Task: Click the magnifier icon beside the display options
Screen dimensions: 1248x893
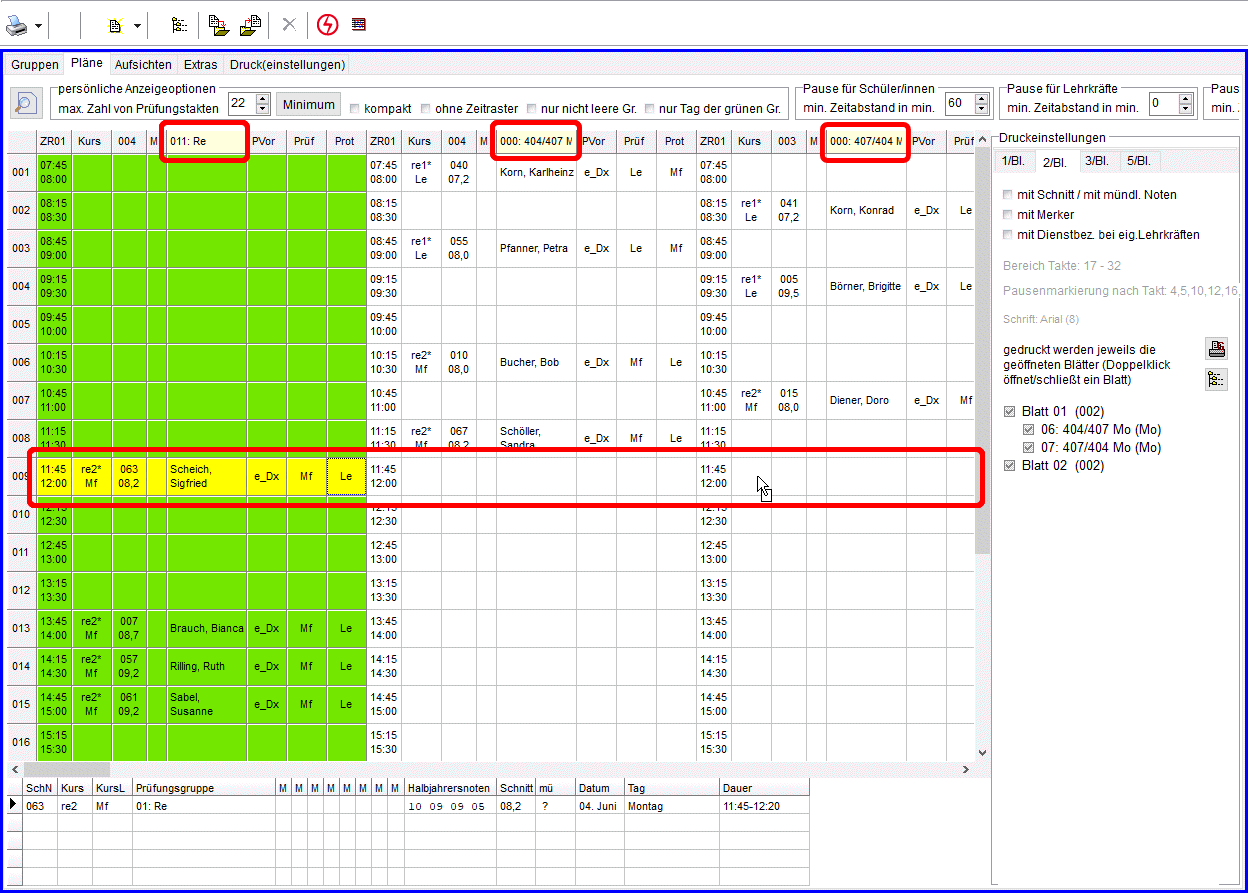Action: (25, 104)
